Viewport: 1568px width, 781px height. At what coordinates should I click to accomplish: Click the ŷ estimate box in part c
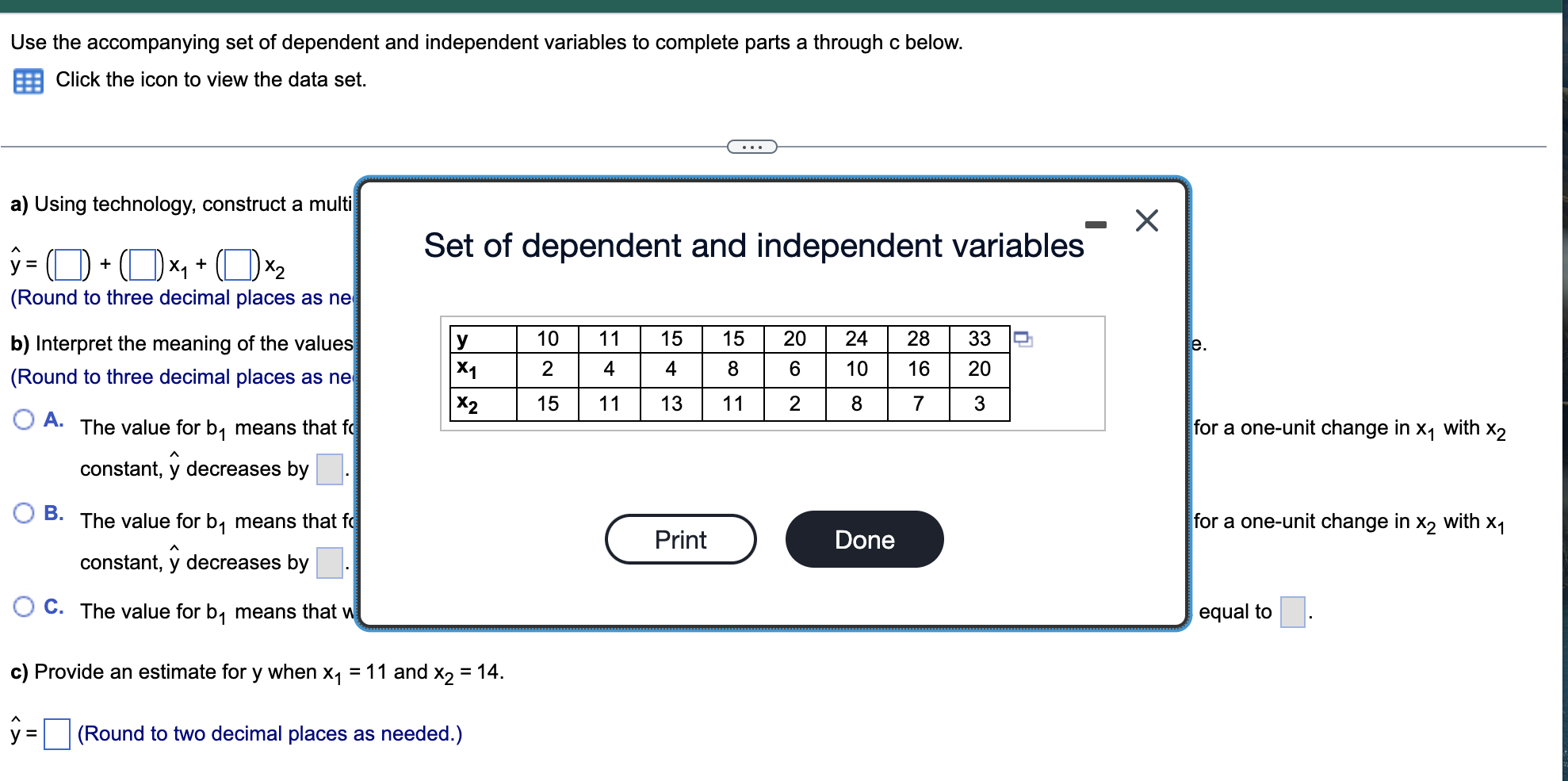[x=55, y=733]
